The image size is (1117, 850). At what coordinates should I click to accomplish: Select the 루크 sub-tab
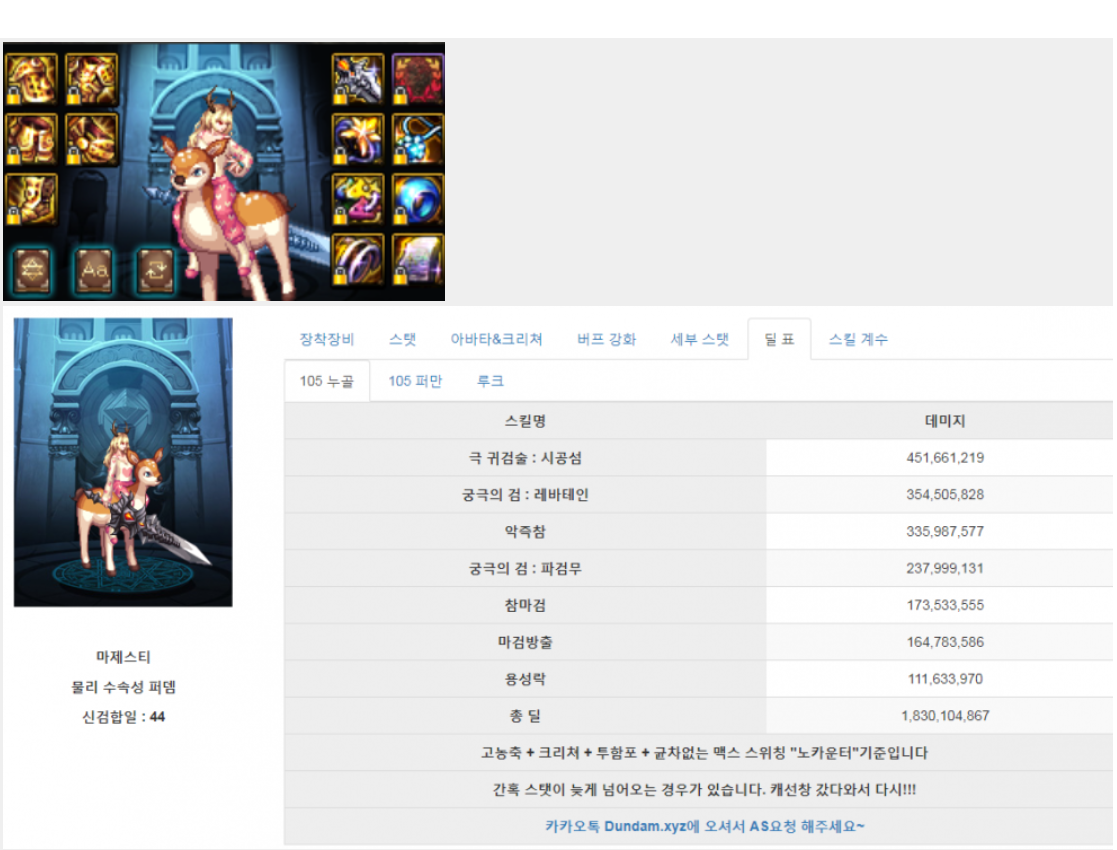click(x=490, y=381)
